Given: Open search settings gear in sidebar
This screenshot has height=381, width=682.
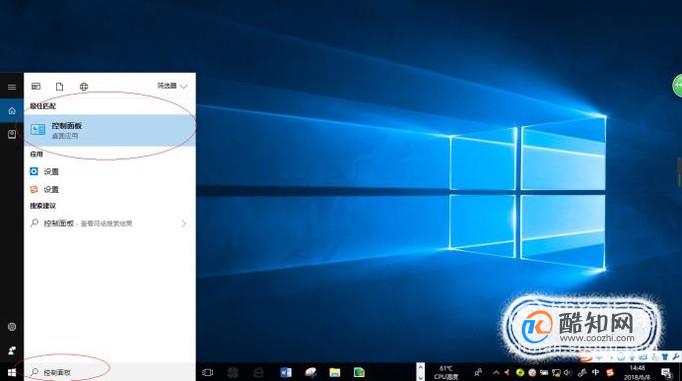Looking at the screenshot, I should coord(12,327).
